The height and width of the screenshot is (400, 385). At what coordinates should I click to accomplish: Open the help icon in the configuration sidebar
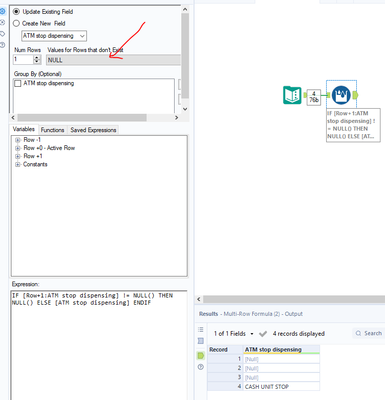coord(2,45)
